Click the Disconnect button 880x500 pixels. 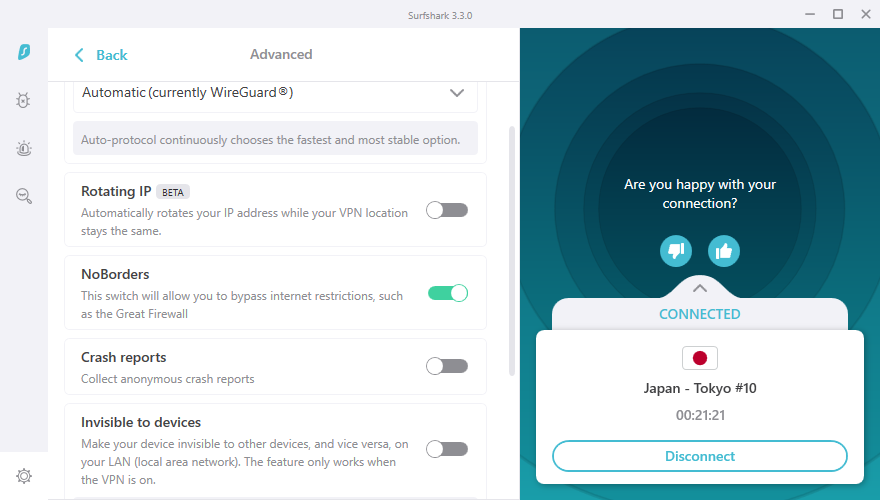tap(700, 456)
